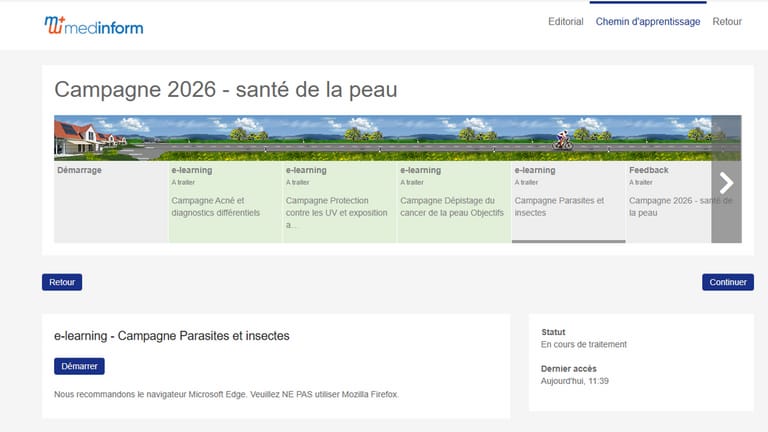Screen dimensions: 768x432
Task: Click the medinform logo
Action: (x=93, y=25)
